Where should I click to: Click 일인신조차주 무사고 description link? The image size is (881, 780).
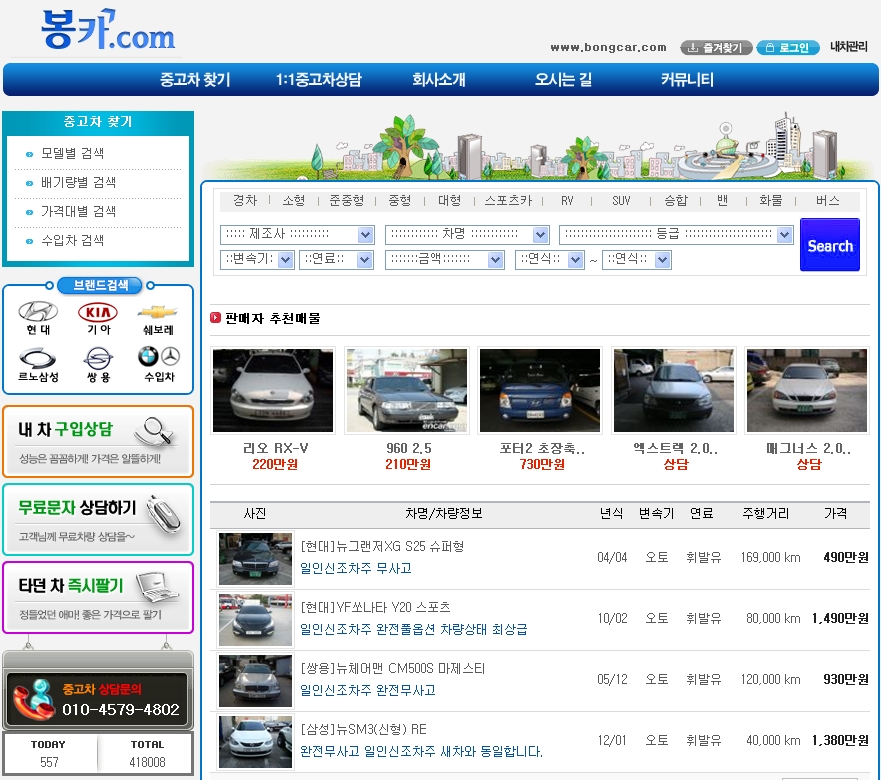click(356, 568)
